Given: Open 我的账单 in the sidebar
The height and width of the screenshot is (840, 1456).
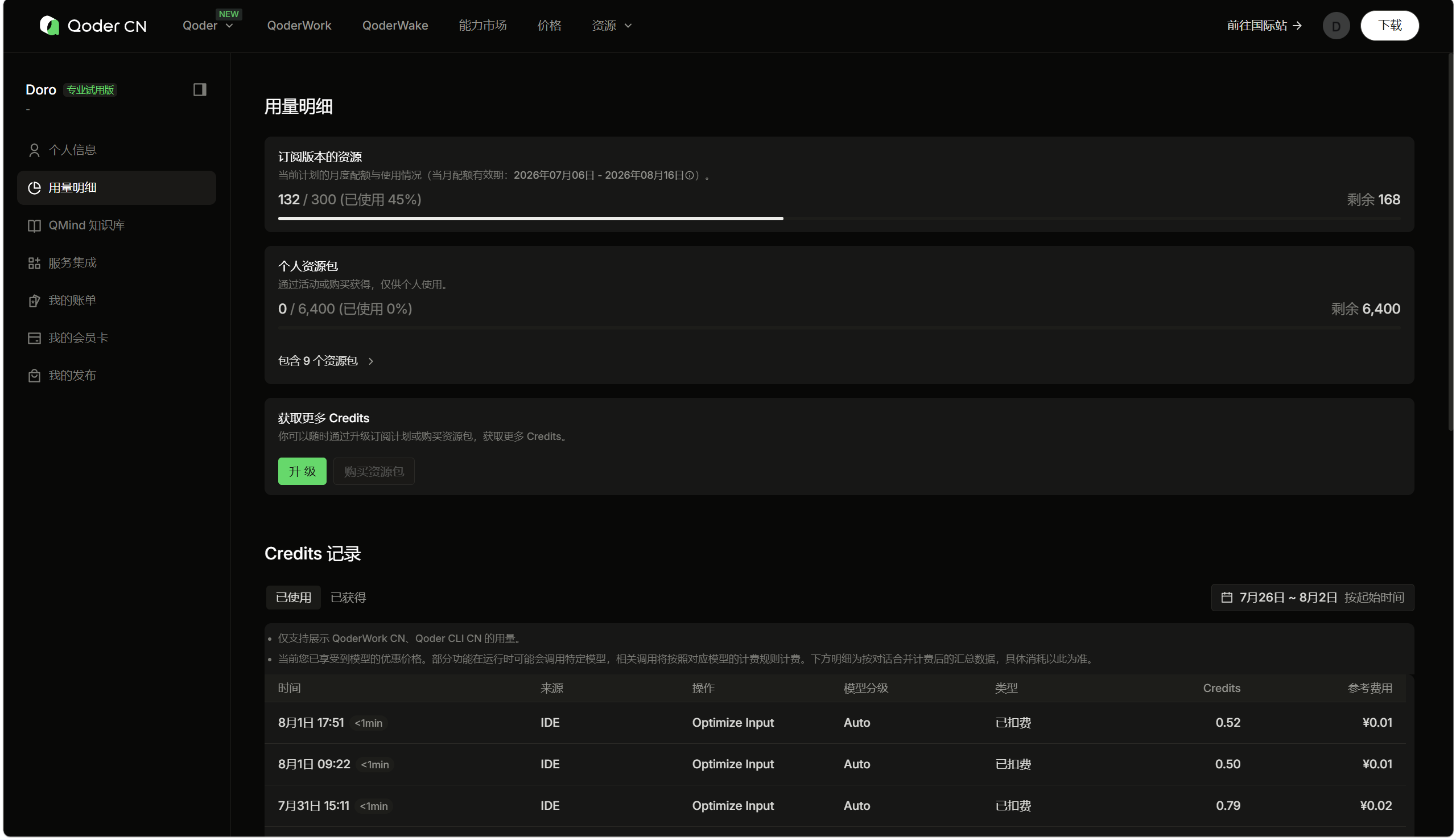Looking at the screenshot, I should (x=117, y=300).
